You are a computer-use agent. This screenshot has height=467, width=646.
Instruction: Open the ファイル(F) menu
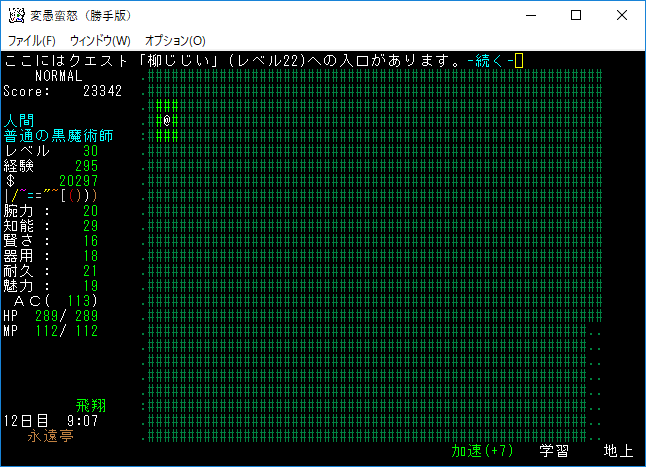(32, 41)
